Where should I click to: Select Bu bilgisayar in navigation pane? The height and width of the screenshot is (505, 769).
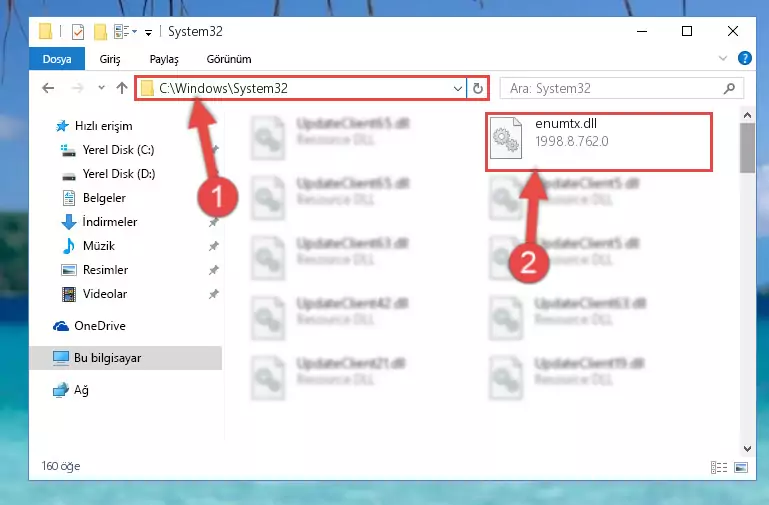(126, 358)
